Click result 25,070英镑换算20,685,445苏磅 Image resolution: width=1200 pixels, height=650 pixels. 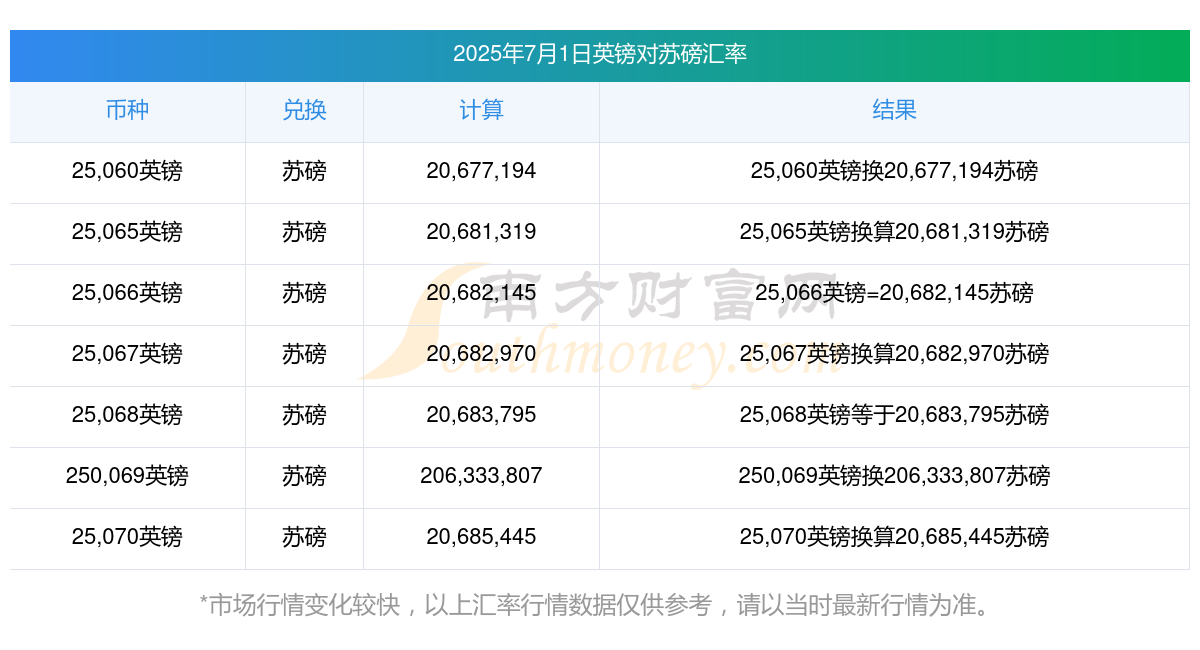click(894, 537)
